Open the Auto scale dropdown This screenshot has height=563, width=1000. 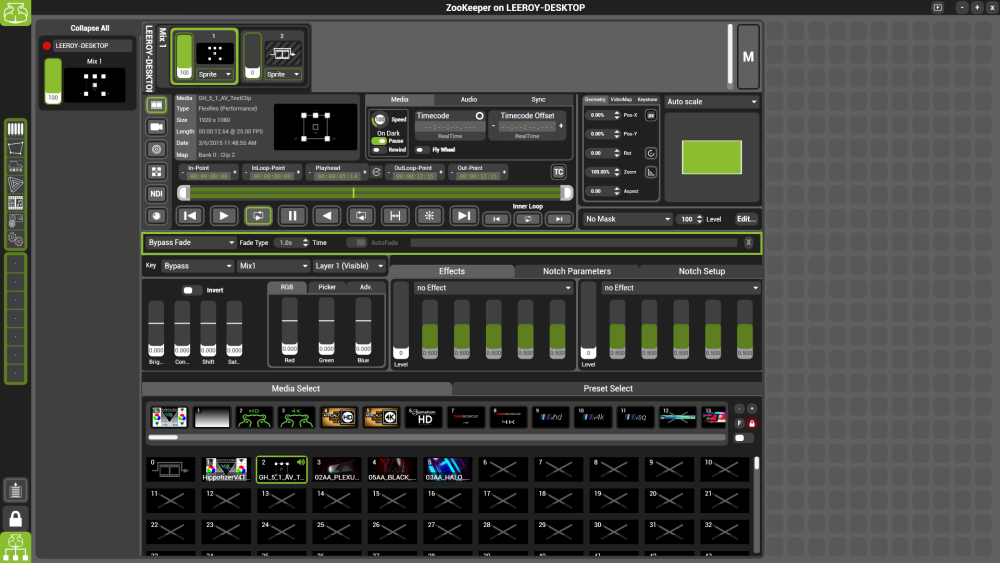pyautogui.click(x=712, y=101)
